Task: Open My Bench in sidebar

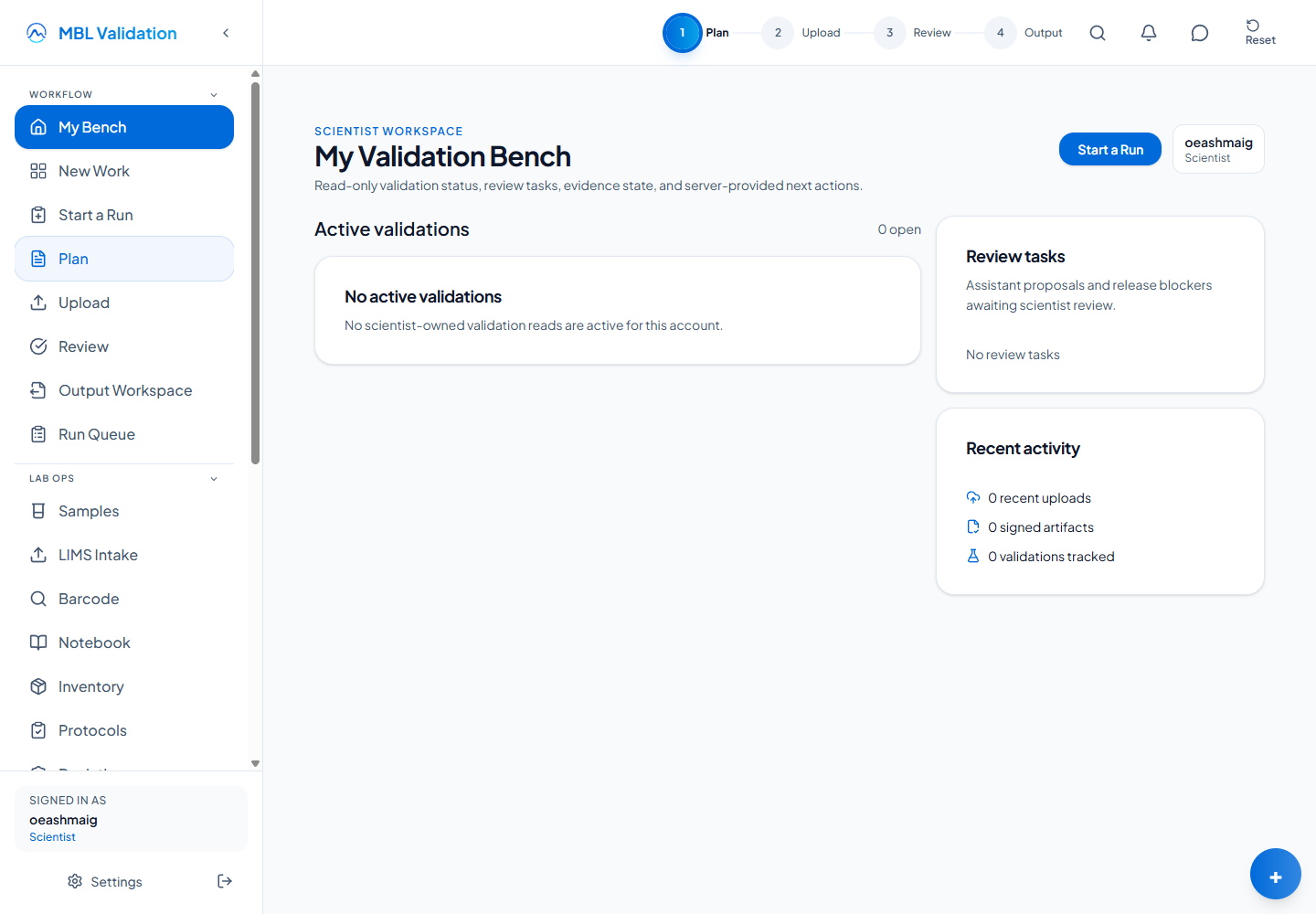Action: tap(124, 127)
